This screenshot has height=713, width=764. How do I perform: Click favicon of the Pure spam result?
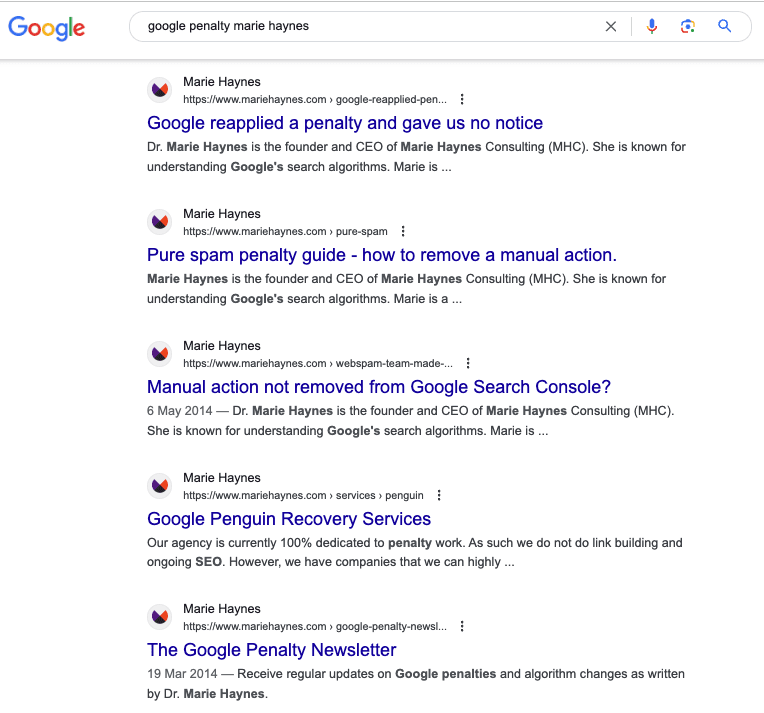[160, 222]
